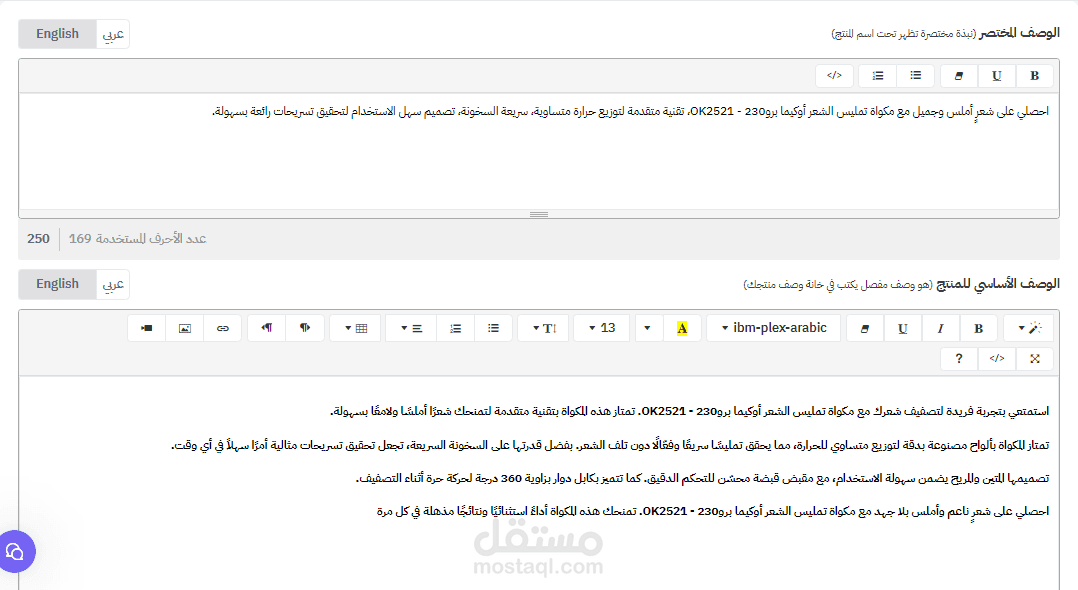
Task: Switch short description to عربي tab
Action: coord(113,34)
